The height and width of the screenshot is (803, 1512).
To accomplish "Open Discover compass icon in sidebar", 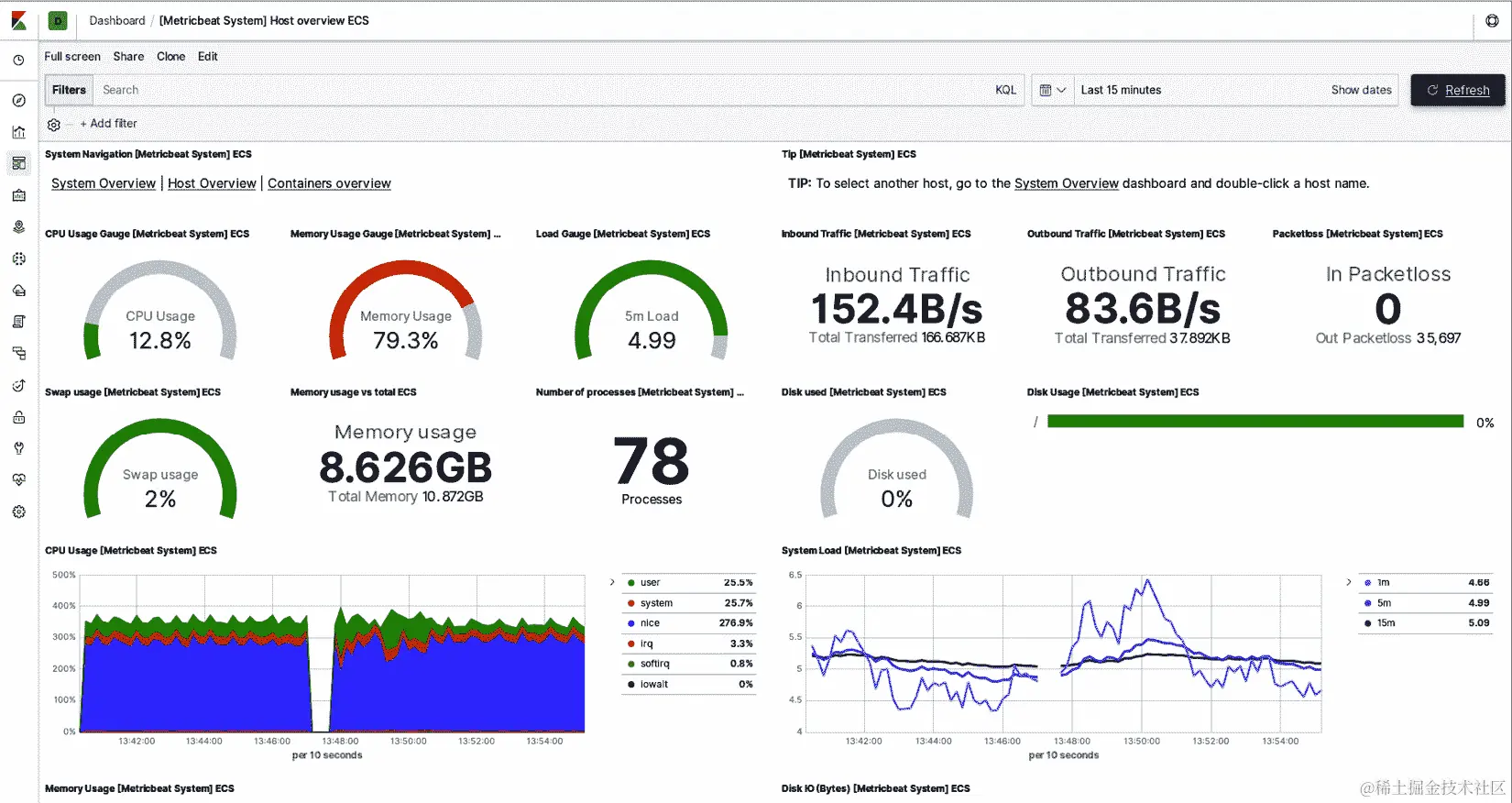I will point(18,100).
